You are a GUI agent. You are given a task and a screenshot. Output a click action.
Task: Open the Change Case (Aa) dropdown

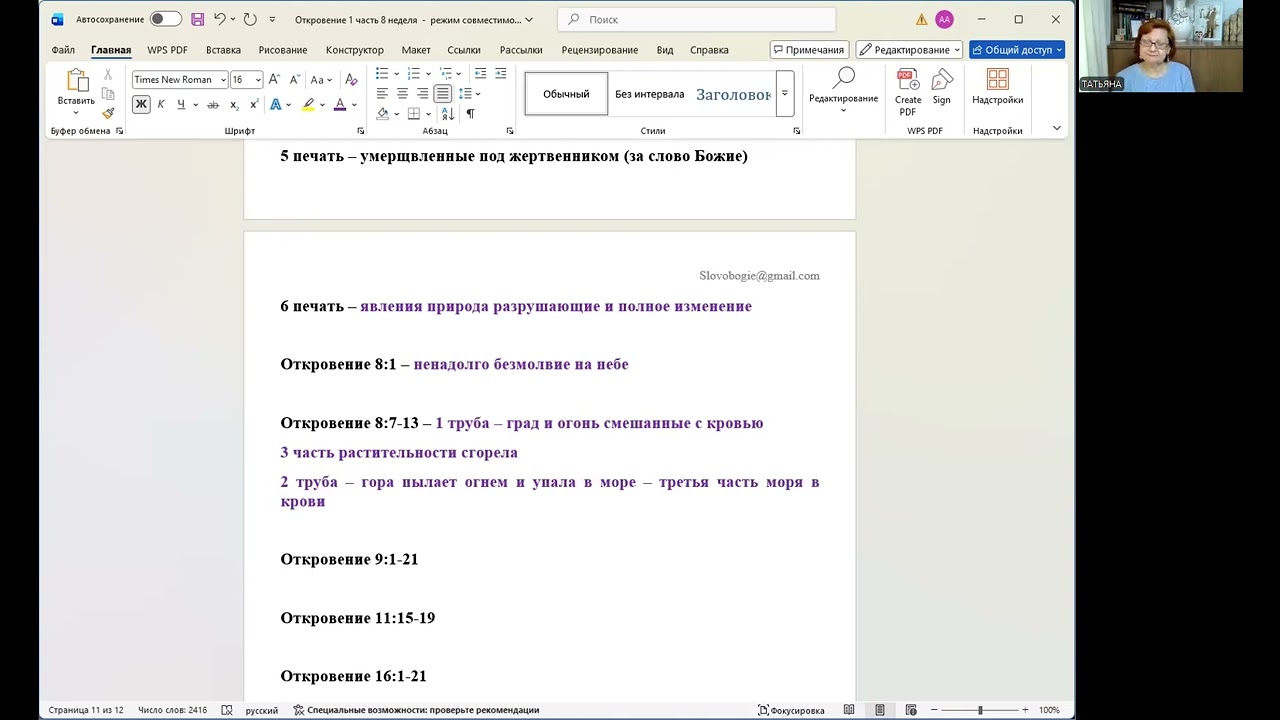click(x=321, y=80)
